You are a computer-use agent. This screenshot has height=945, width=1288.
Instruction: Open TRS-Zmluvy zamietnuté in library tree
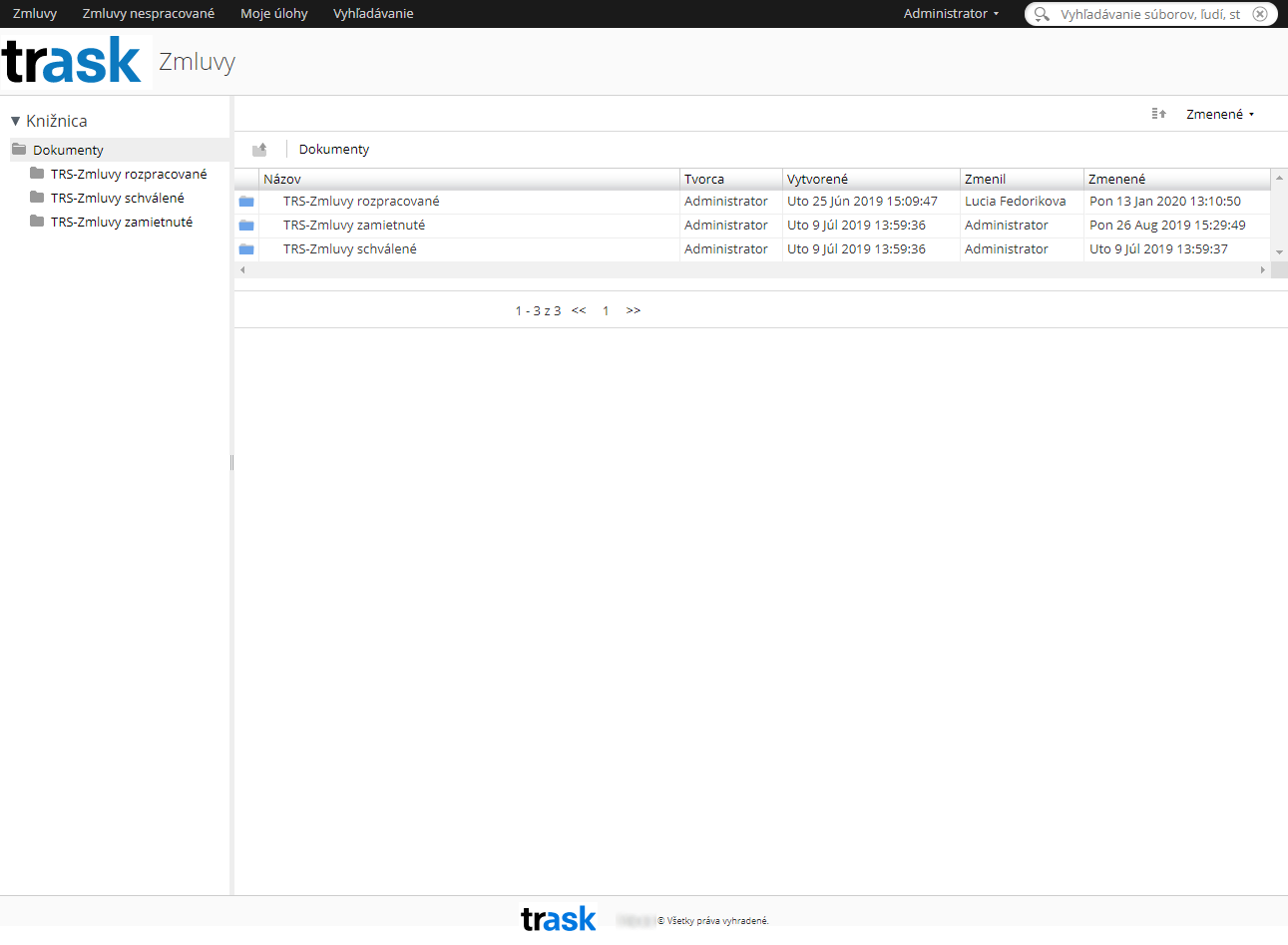coord(122,222)
